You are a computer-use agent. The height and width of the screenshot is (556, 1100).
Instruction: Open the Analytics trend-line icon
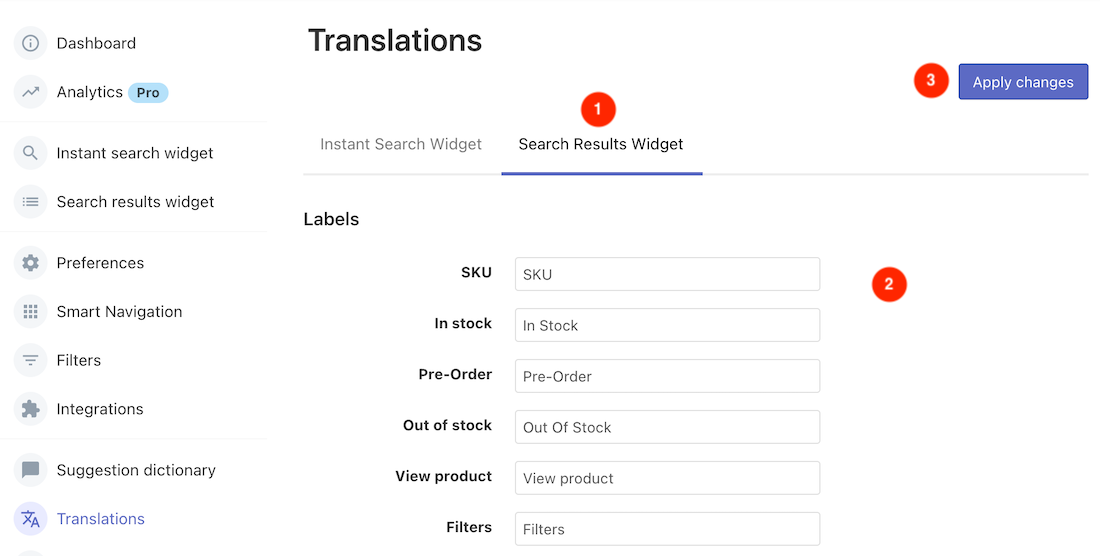tap(31, 92)
